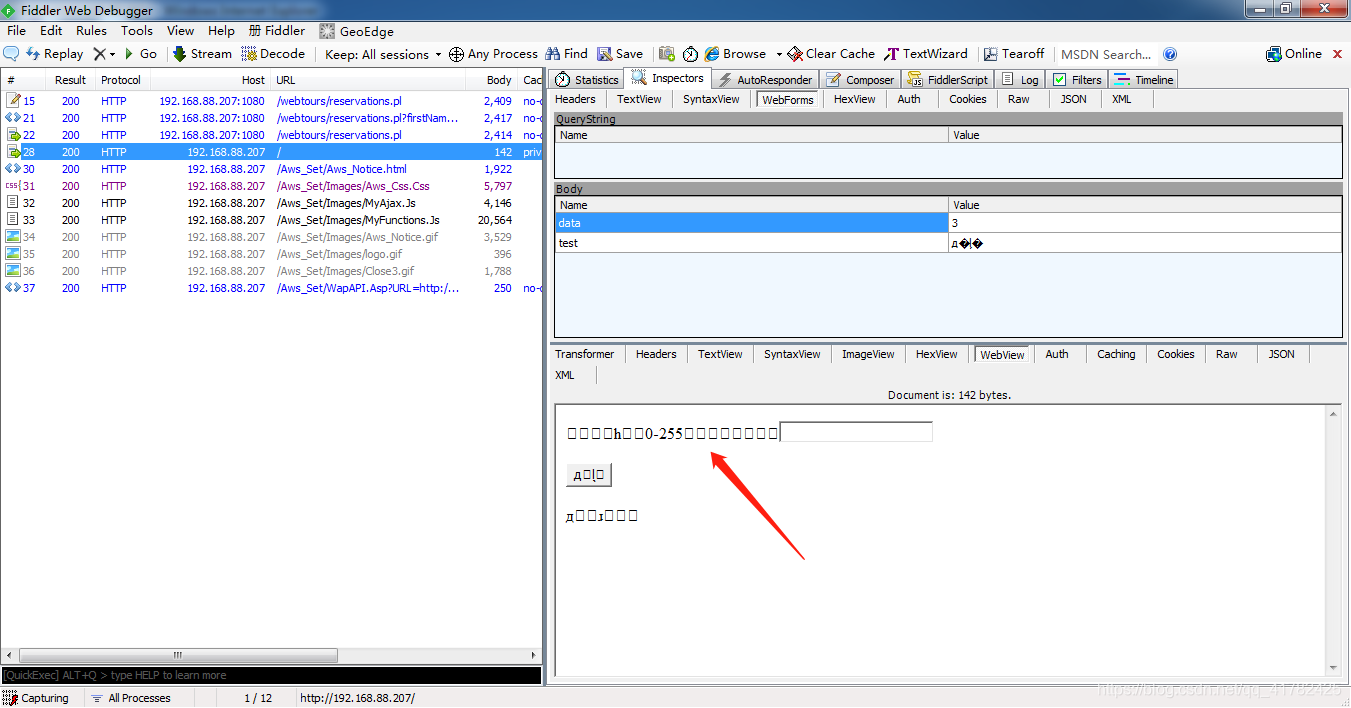Open the TextWizard tool

point(926,54)
